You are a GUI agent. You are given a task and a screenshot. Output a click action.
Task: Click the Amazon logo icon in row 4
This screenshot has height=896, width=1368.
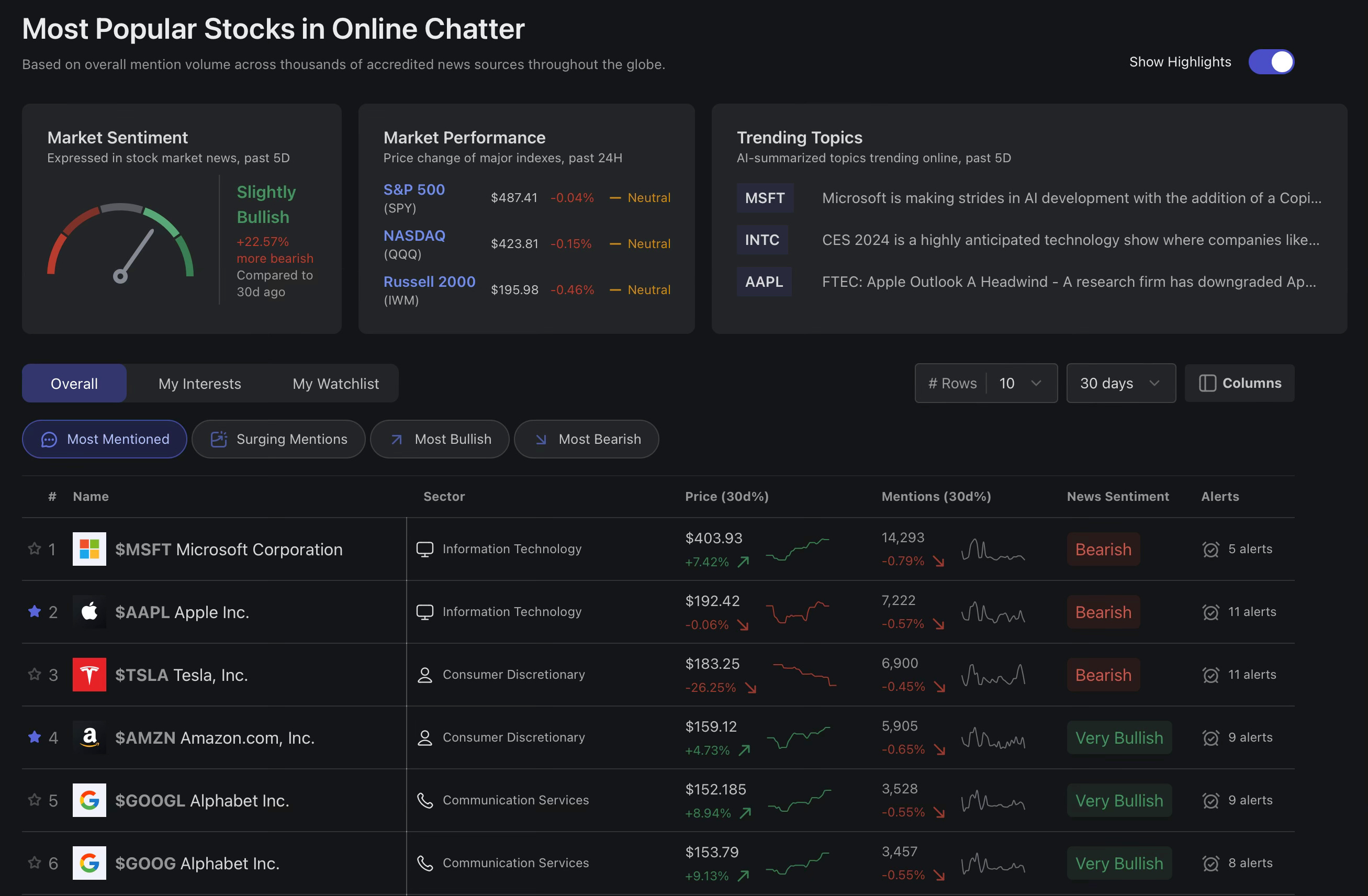[89, 737]
